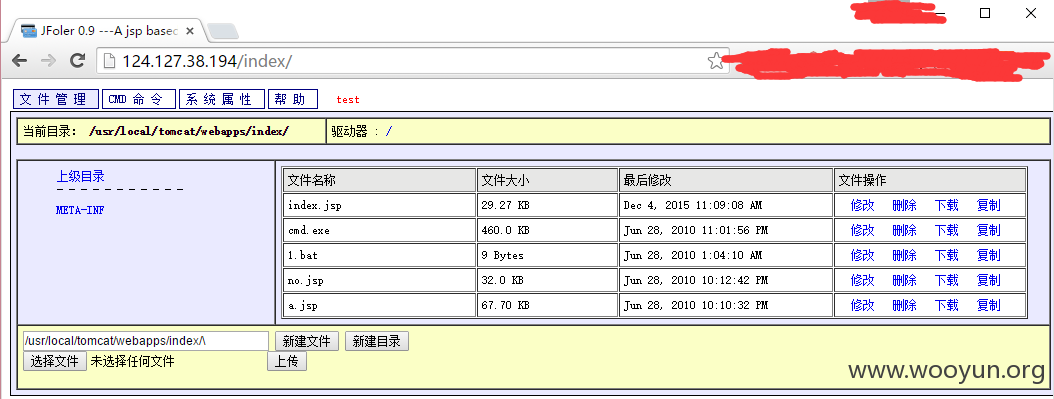Close the JFoler 0.9 browser tab

point(190,31)
